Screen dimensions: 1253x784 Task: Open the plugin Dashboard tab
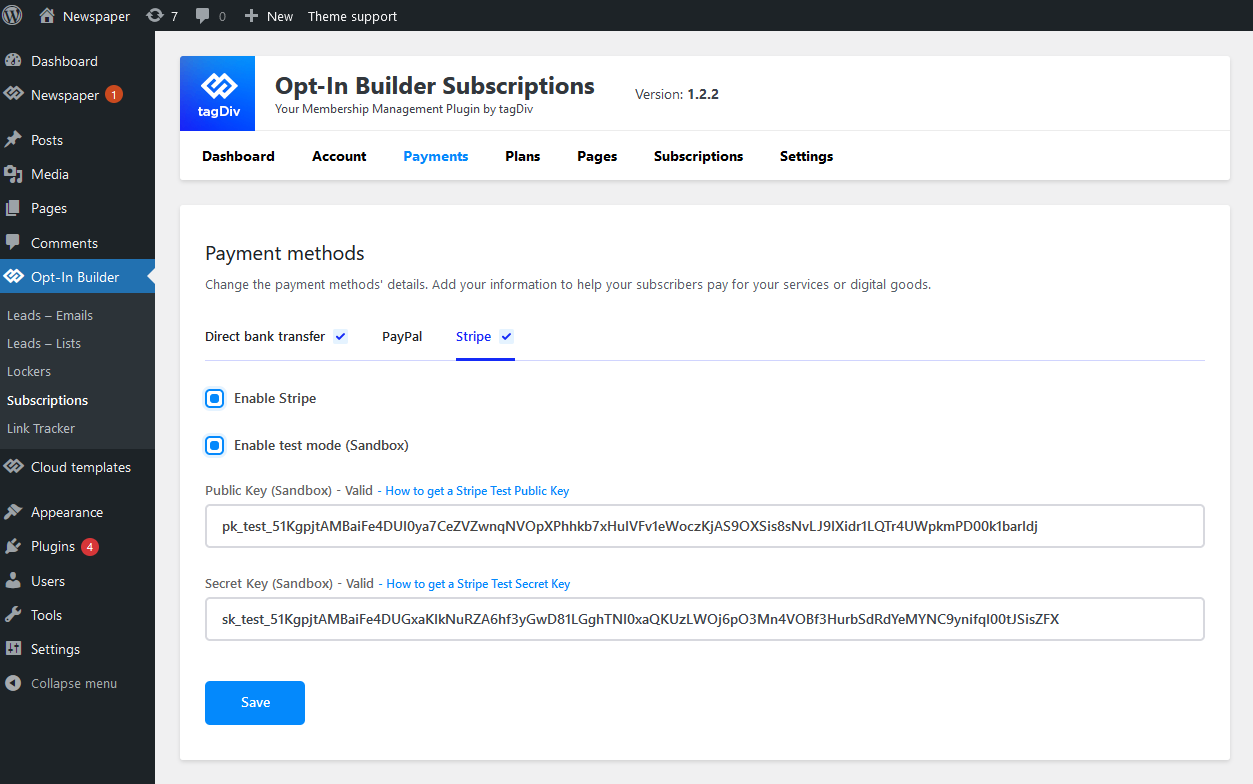point(238,156)
